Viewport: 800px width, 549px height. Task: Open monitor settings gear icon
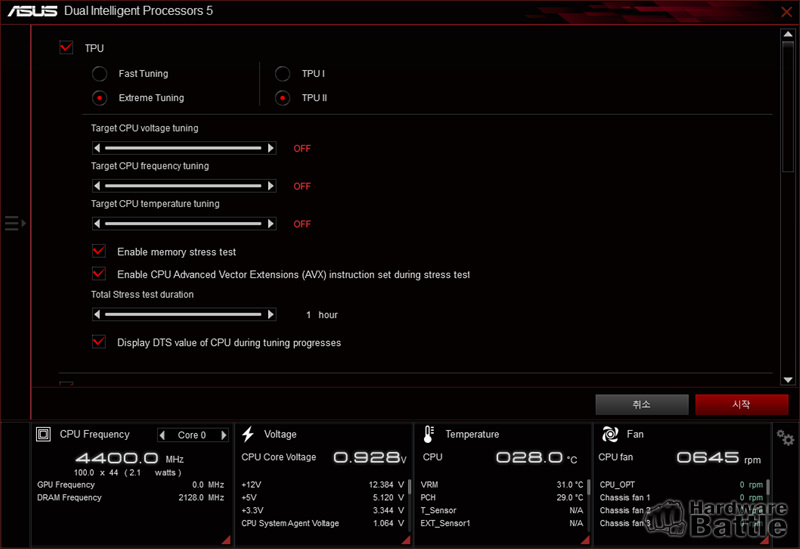click(785, 438)
